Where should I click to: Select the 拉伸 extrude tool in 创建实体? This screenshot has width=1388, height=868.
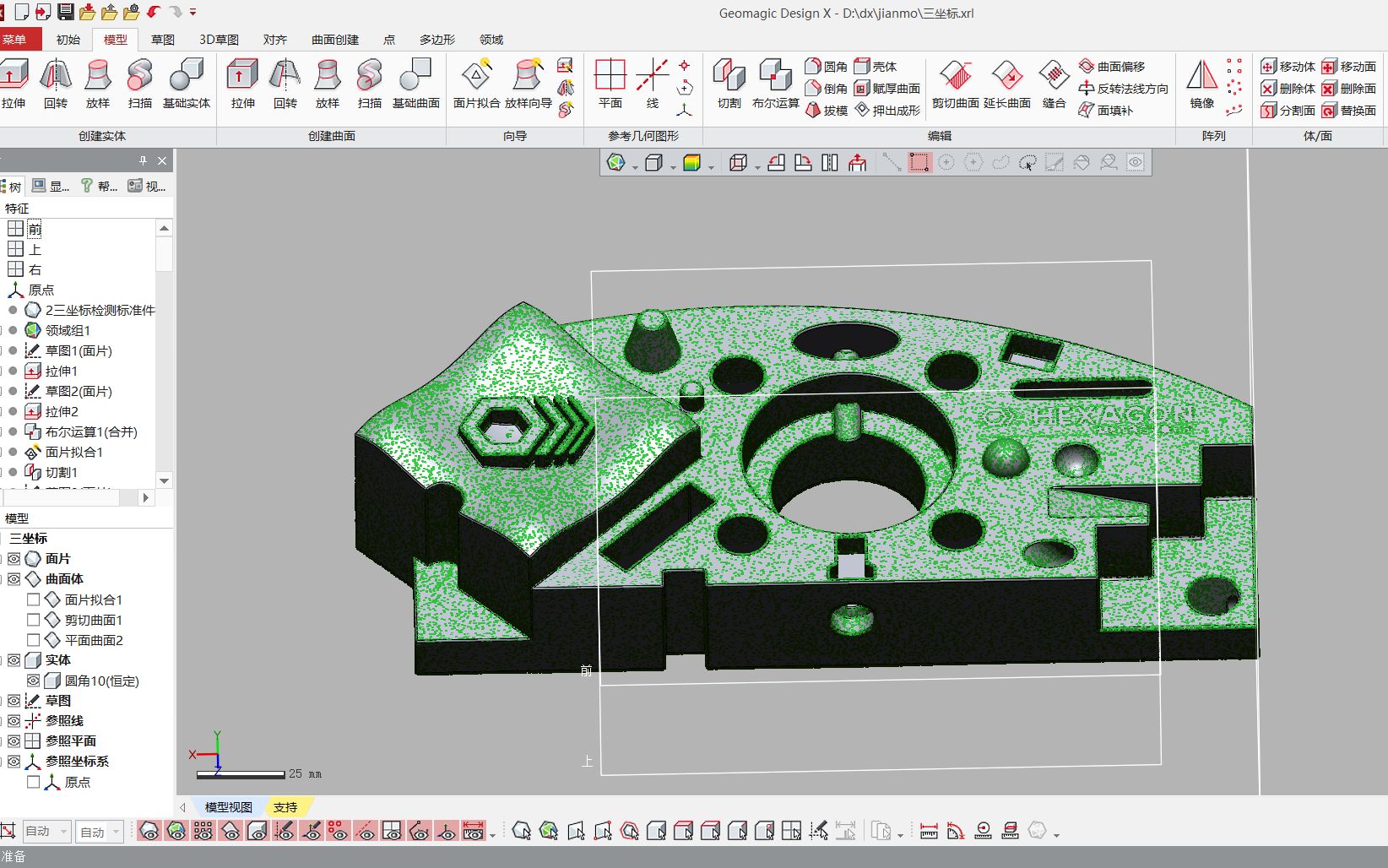click(x=15, y=82)
